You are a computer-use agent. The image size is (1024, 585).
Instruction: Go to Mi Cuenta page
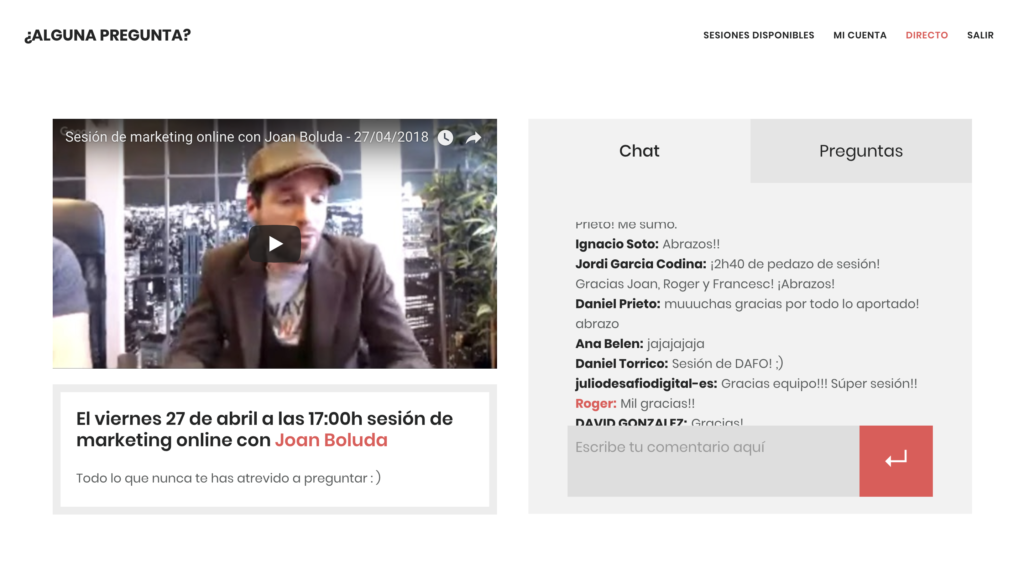[x=859, y=35]
